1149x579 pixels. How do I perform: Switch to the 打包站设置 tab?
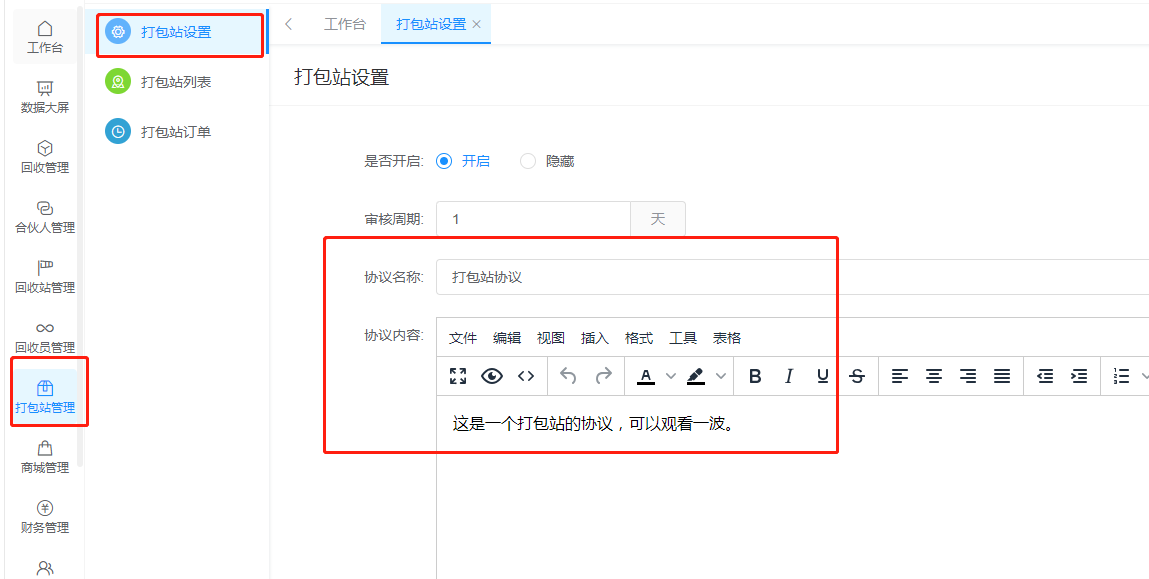[x=431, y=24]
